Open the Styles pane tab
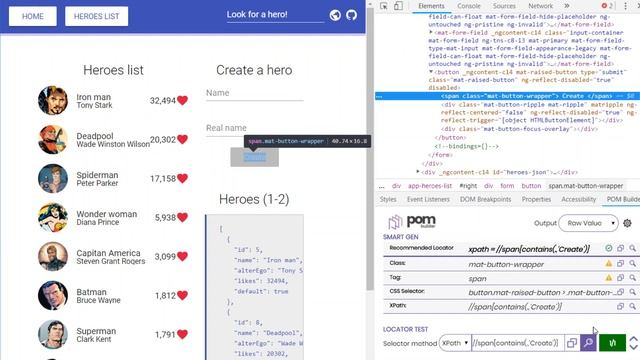The width and height of the screenshot is (640, 360). tap(388, 199)
